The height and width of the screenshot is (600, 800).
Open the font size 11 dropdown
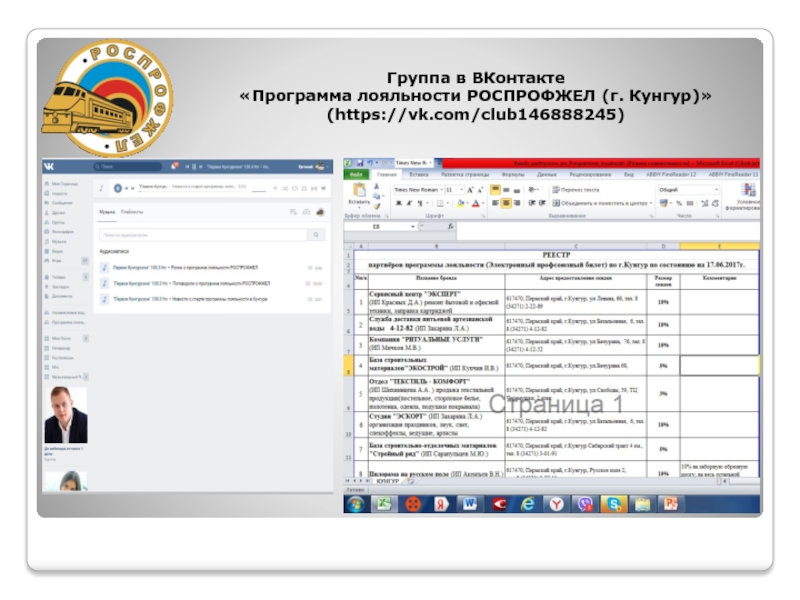(461, 190)
